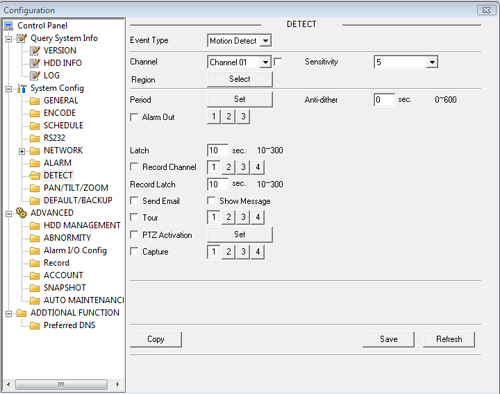Select Record Channel button 3
The height and width of the screenshot is (394, 500).
(x=243, y=167)
